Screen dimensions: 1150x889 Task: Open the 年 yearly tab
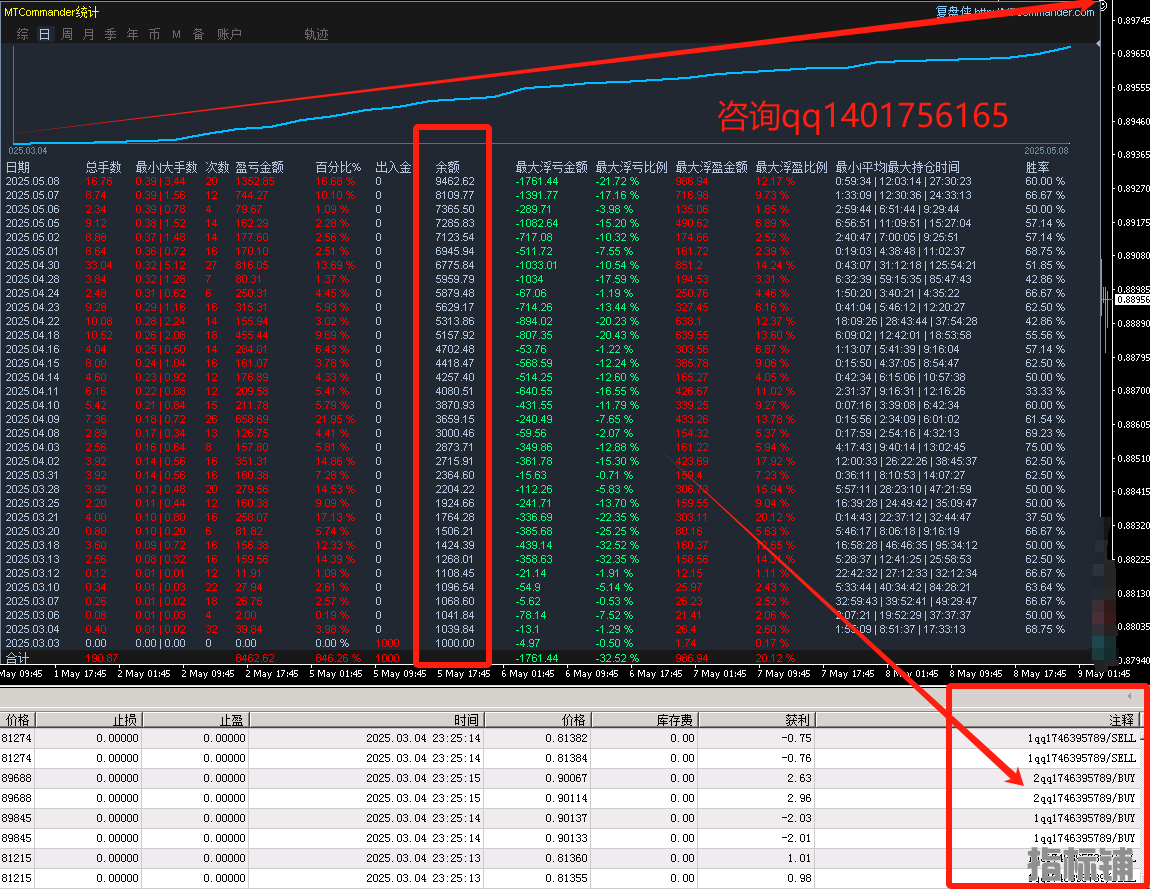(133, 34)
